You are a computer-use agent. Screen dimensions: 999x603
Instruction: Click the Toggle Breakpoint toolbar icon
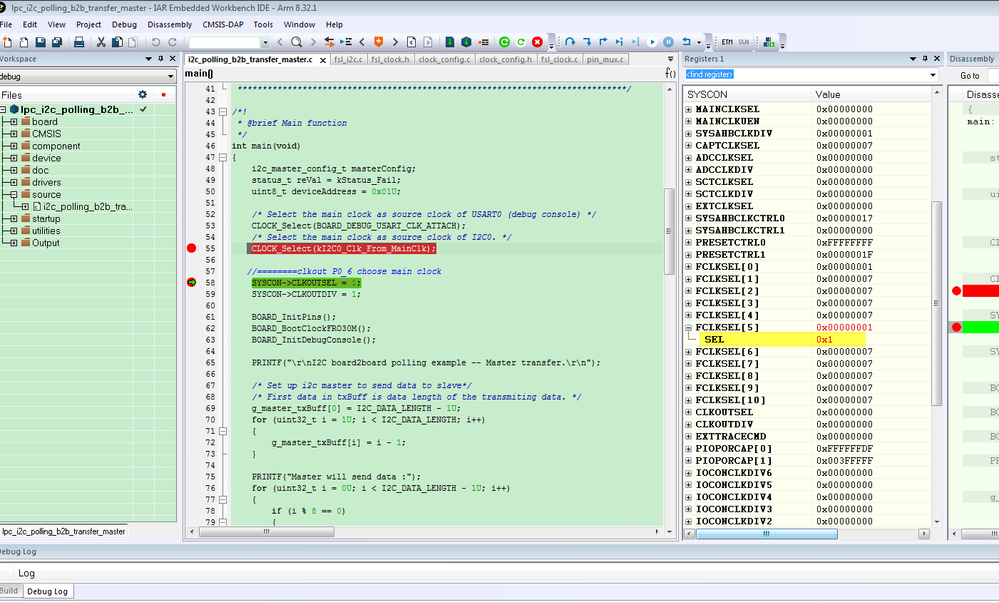point(484,42)
